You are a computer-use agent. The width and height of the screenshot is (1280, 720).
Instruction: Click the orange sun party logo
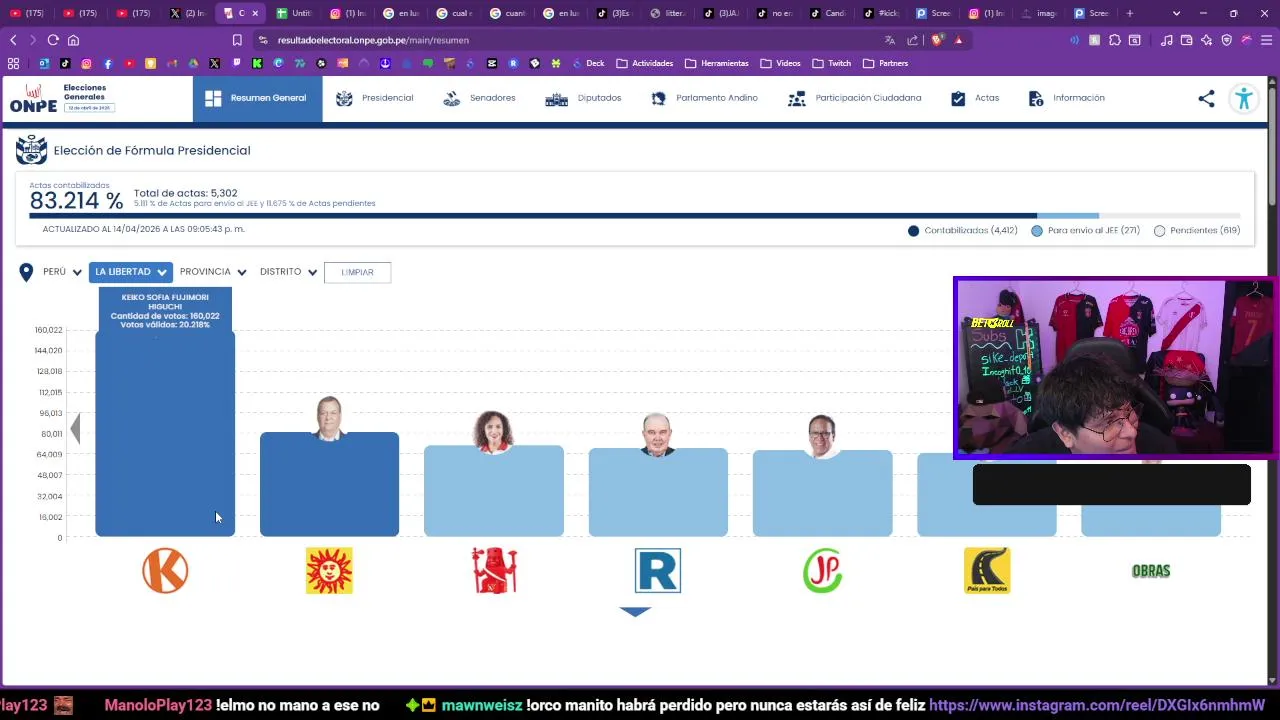click(329, 571)
